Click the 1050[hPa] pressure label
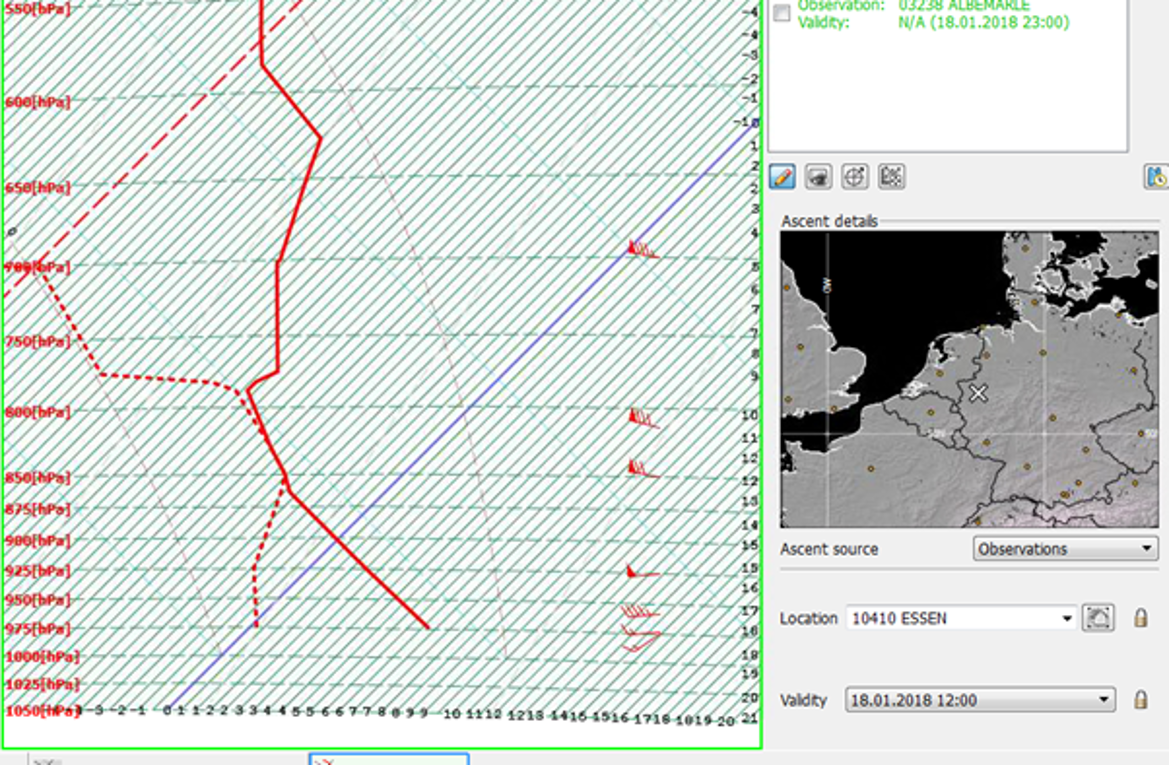1170x766 pixels. (43, 711)
